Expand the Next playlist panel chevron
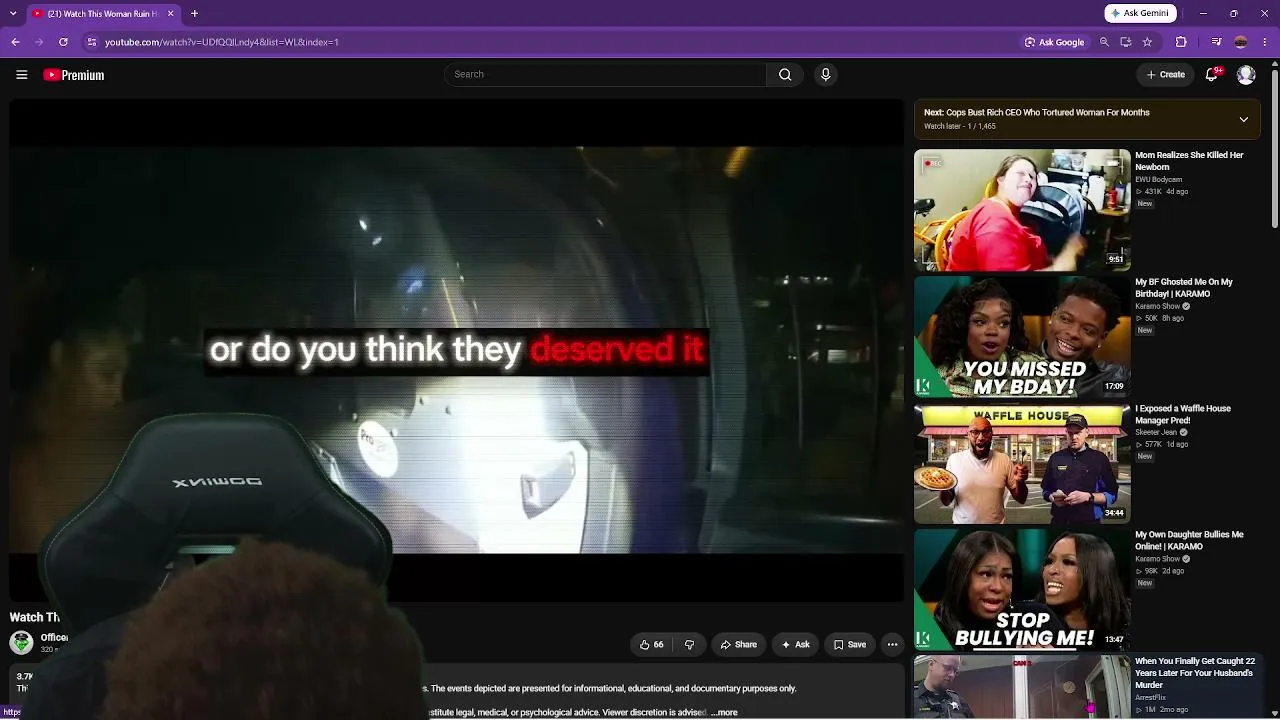 coord(1244,119)
